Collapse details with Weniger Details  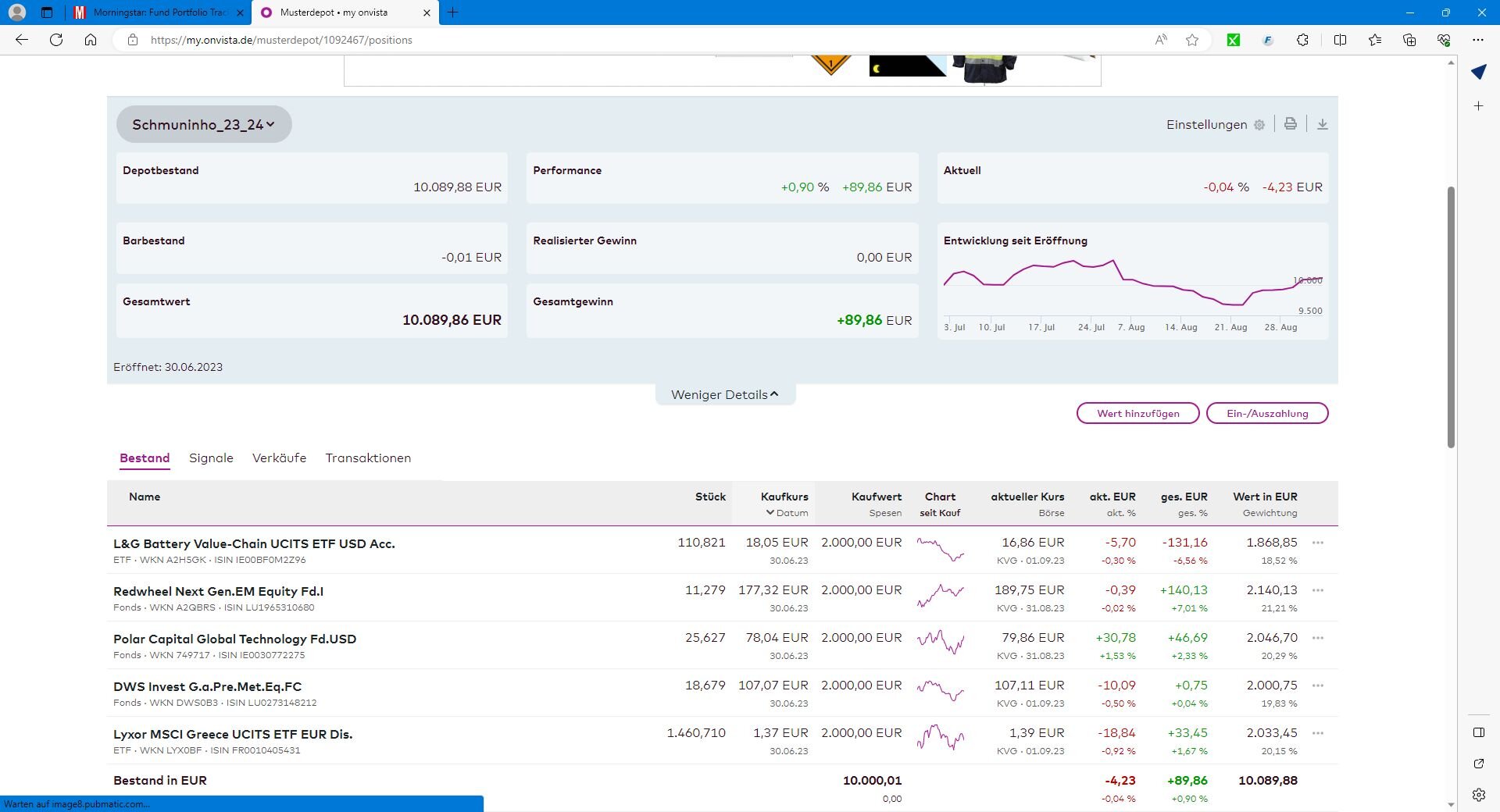(724, 394)
